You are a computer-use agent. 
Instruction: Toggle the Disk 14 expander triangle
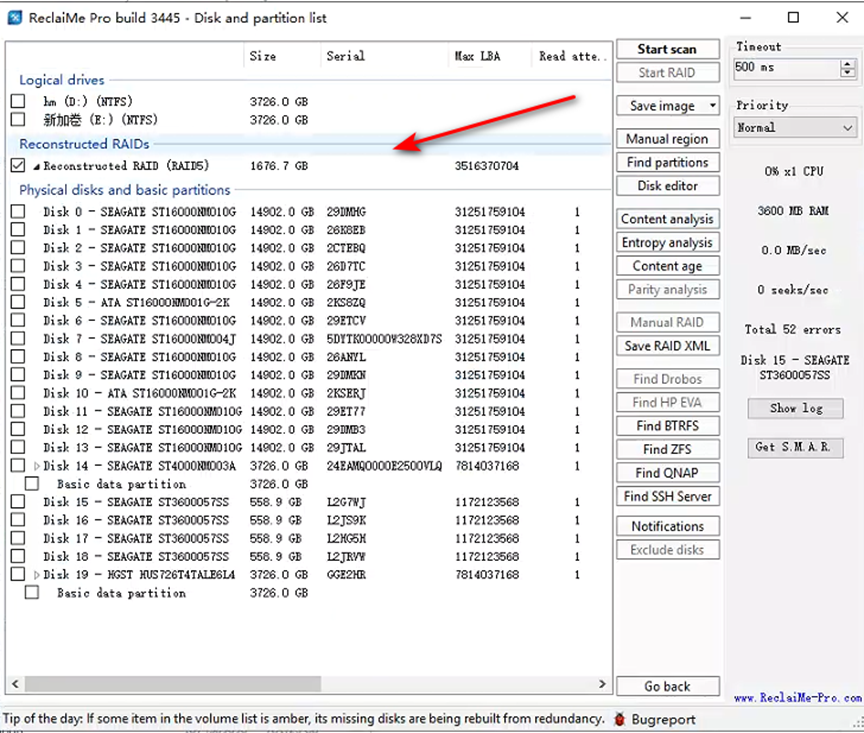point(36,466)
